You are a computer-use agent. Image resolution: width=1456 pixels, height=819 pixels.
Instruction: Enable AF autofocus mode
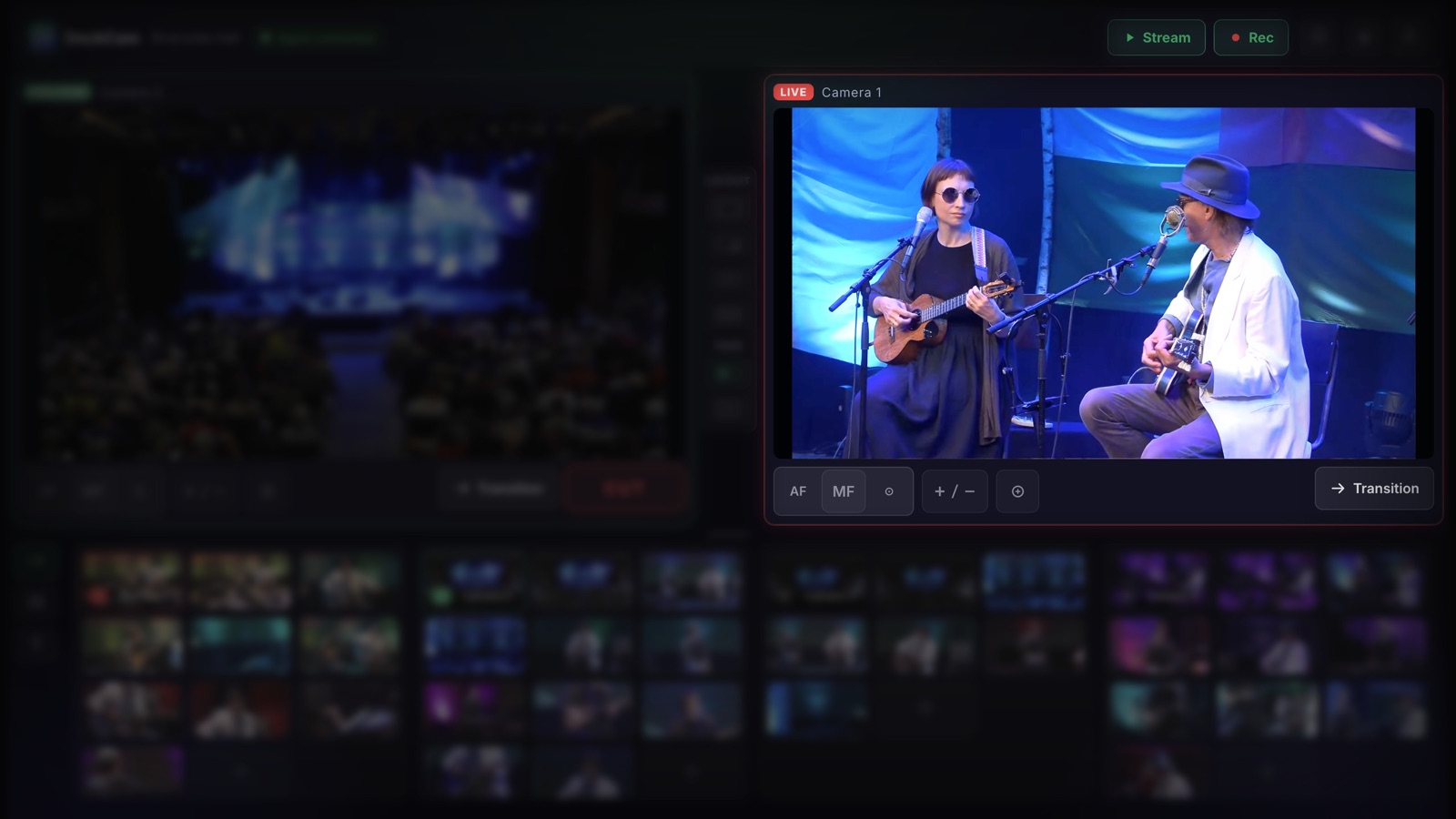coord(798,491)
